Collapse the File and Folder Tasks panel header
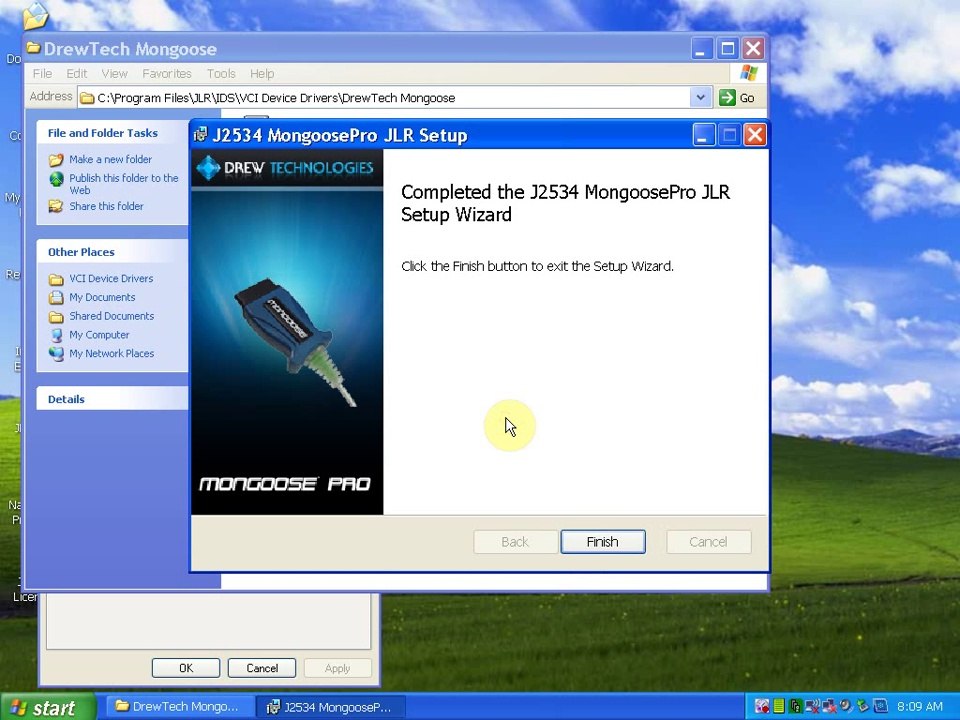 [x=112, y=133]
